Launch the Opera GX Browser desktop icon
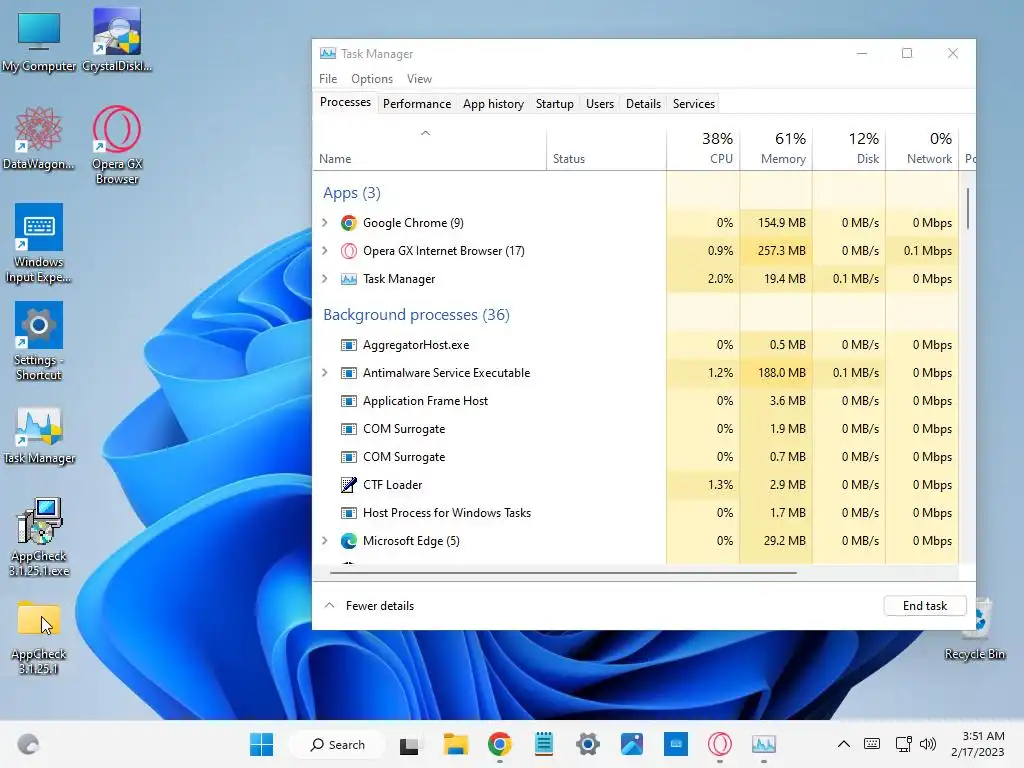The width and height of the screenshot is (1024, 768). click(x=117, y=145)
